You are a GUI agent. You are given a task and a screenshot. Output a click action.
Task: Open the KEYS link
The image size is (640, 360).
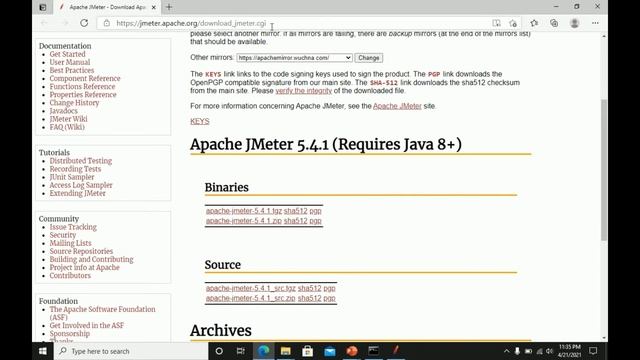(x=200, y=121)
